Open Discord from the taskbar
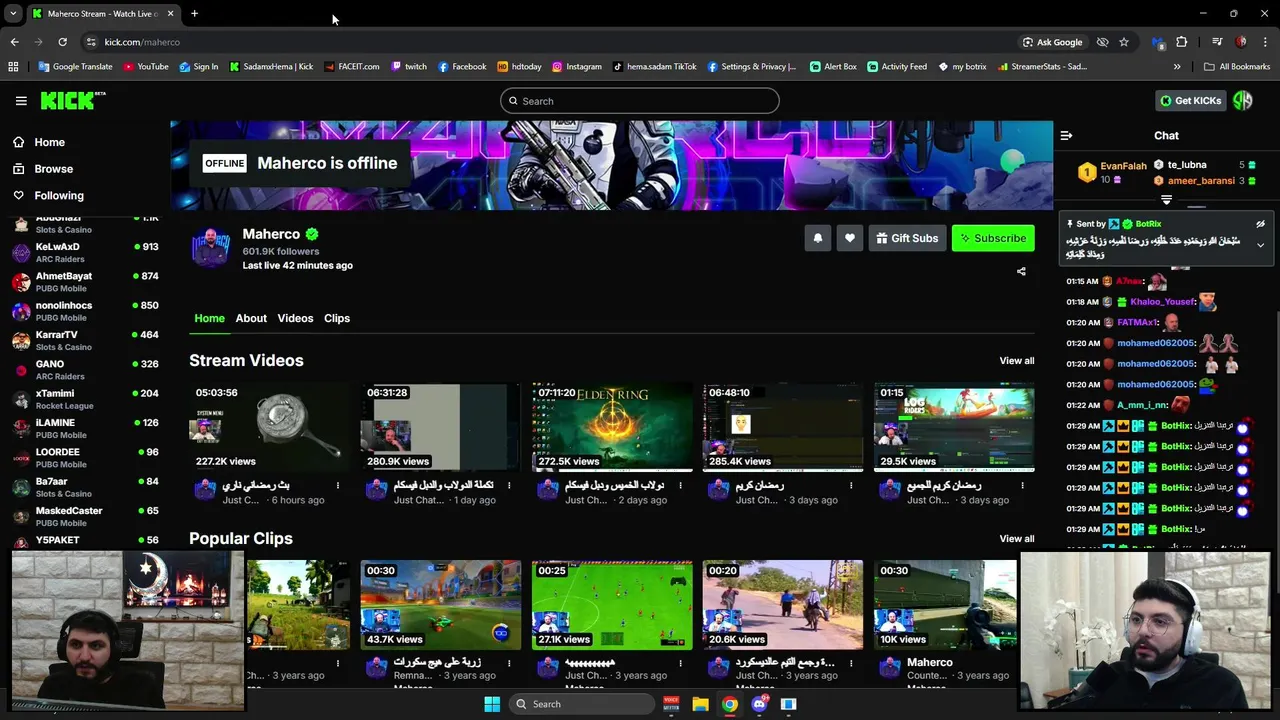 coord(759,704)
